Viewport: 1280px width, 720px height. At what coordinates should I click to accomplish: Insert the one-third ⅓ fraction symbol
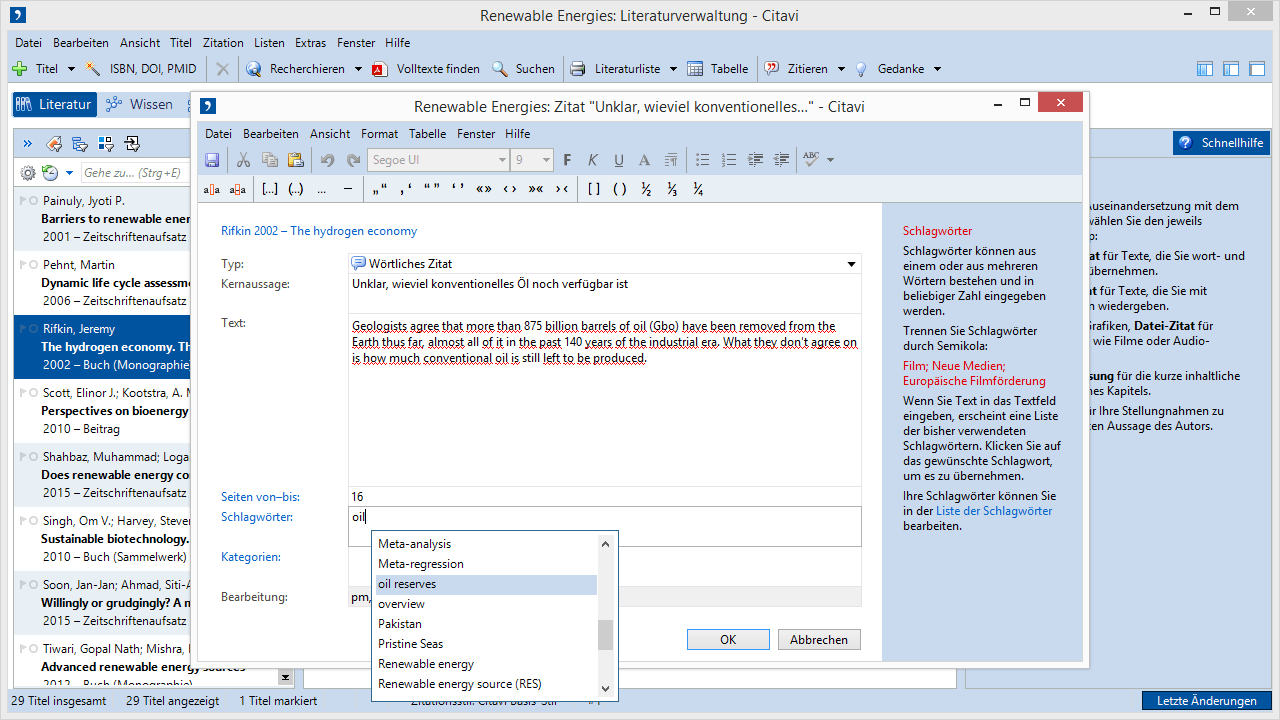pos(672,189)
